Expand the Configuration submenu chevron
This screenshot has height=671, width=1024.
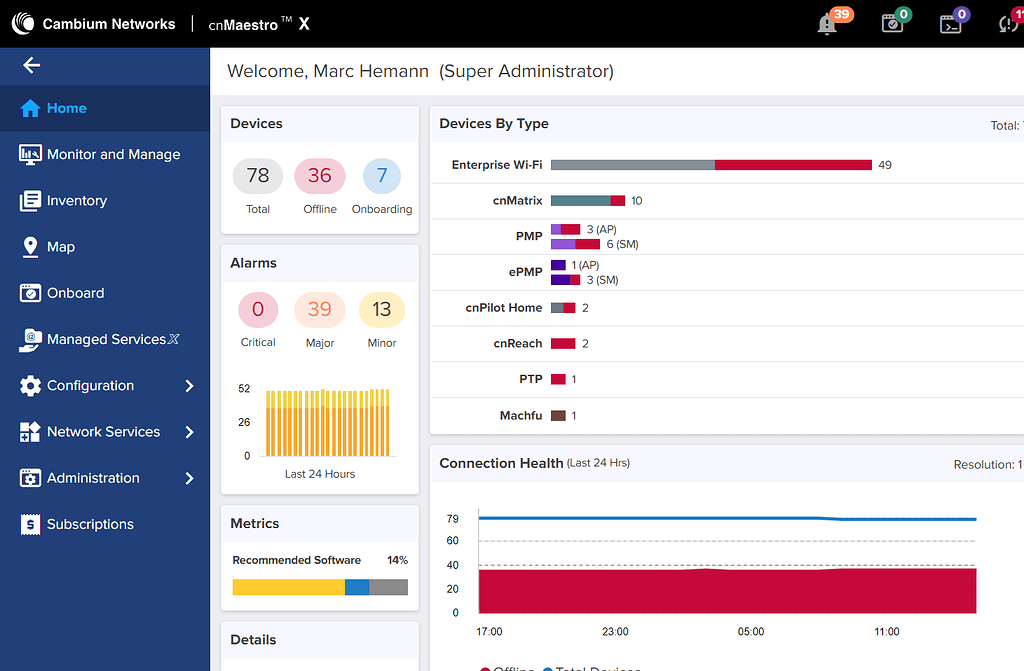coord(189,385)
